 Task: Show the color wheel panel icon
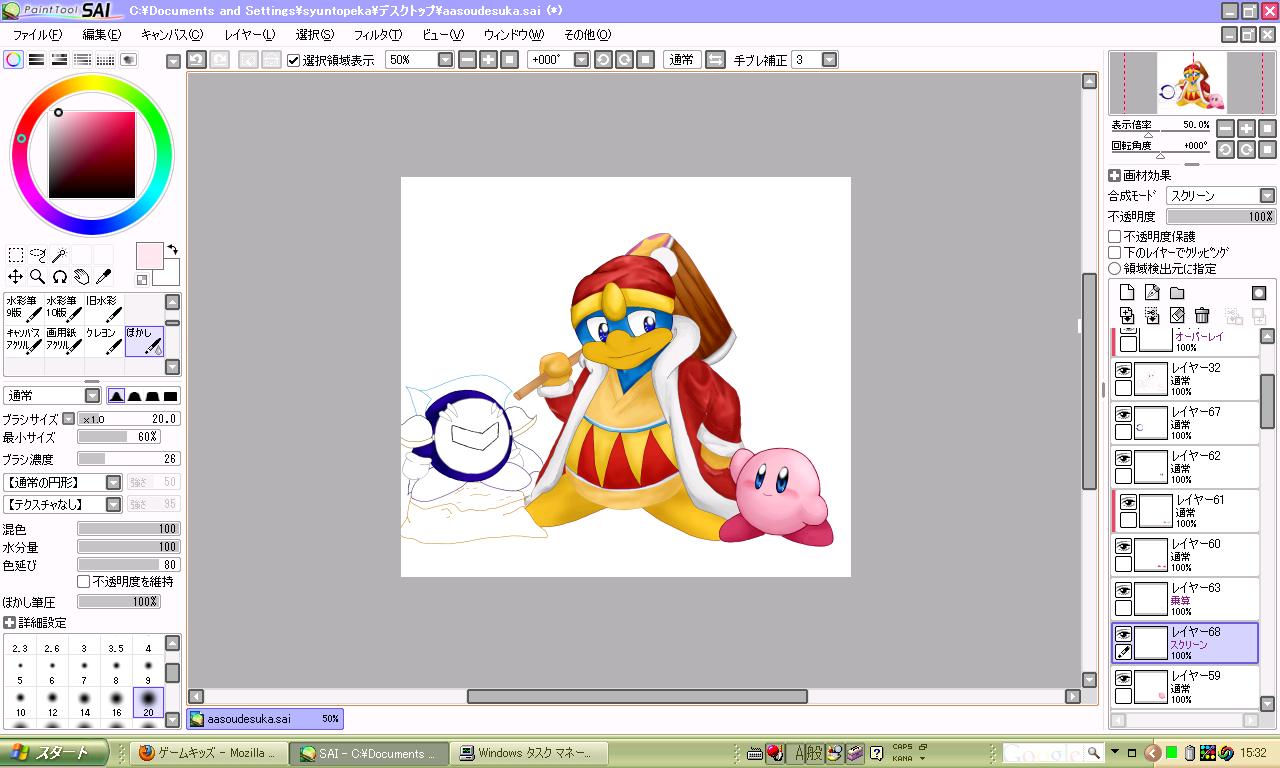click(13, 60)
